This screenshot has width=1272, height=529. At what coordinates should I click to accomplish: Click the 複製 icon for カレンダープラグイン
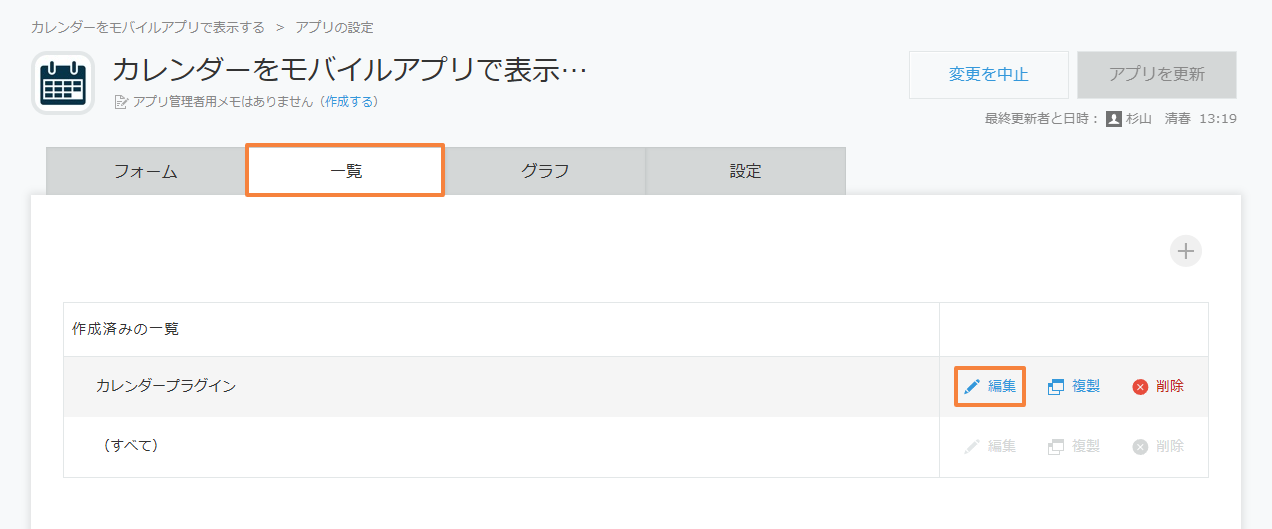click(x=1056, y=387)
